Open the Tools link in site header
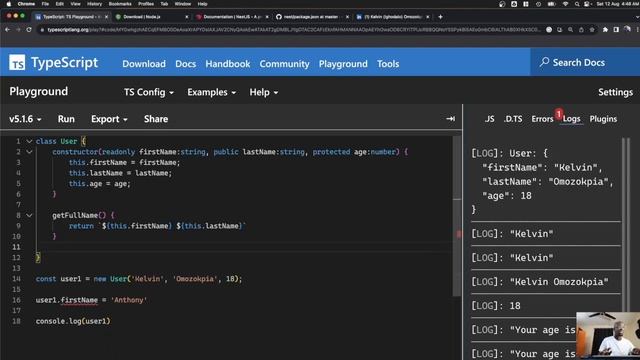 point(388,64)
